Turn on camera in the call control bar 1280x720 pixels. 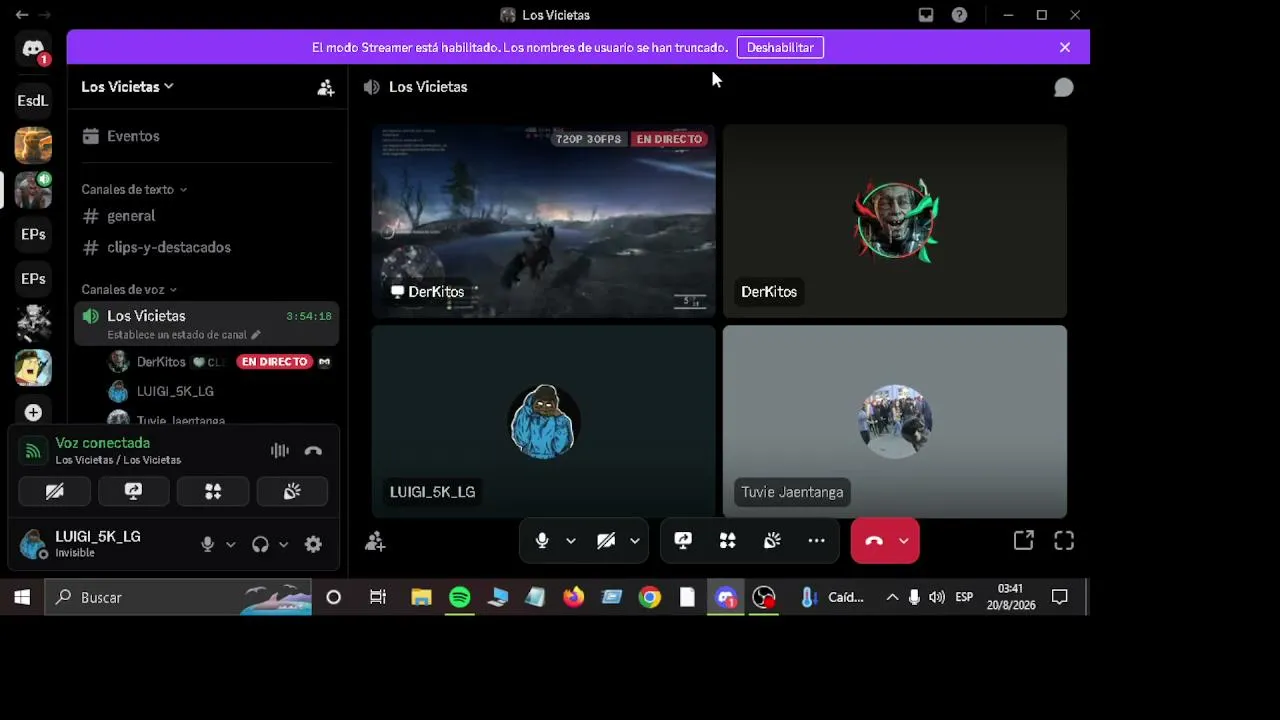(606, 541)
